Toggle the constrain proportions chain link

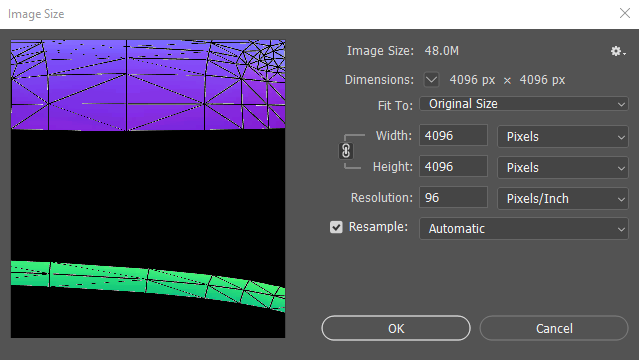pos(346,151)
